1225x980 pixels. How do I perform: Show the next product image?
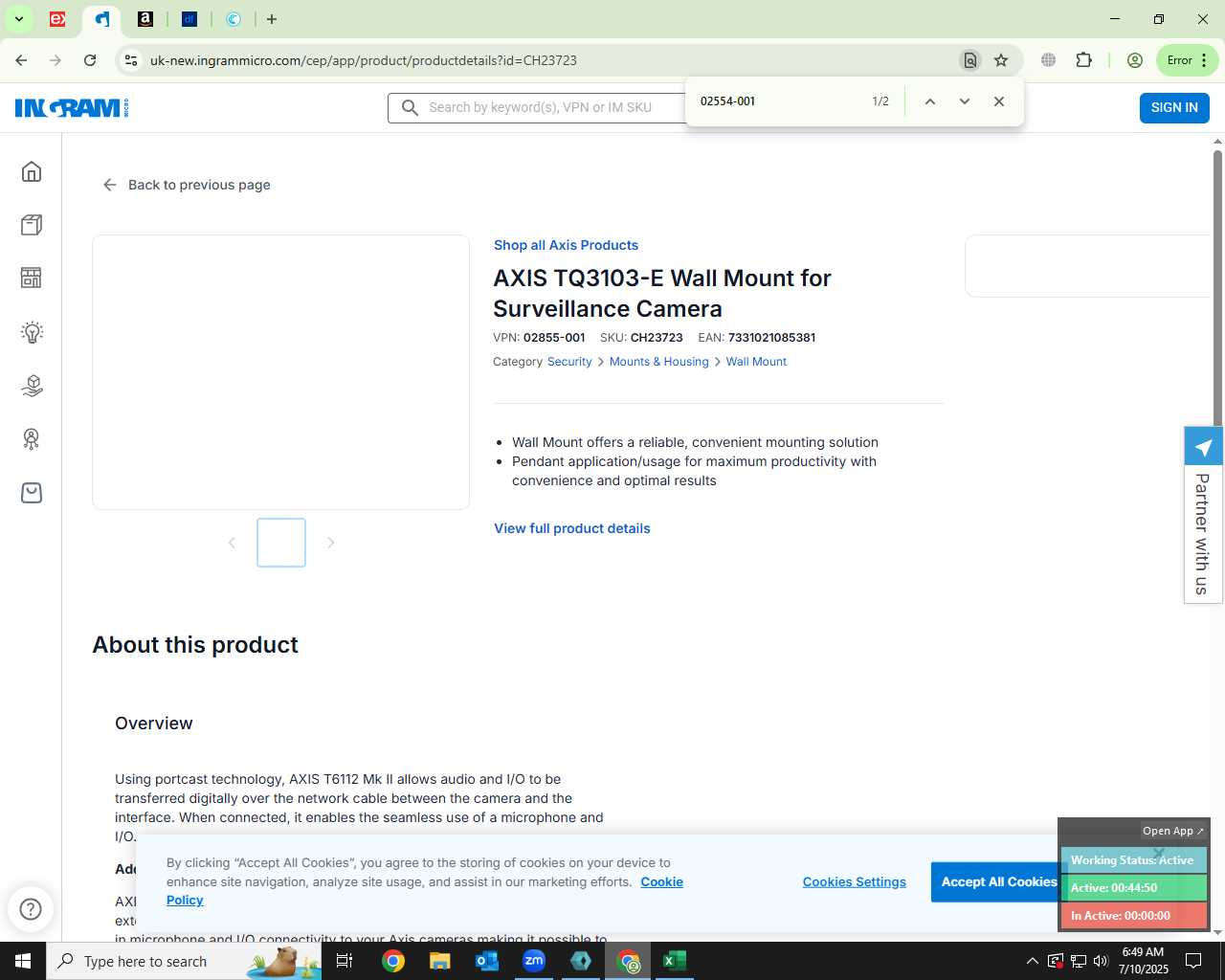pyautogui.click(x=331, y=543)
